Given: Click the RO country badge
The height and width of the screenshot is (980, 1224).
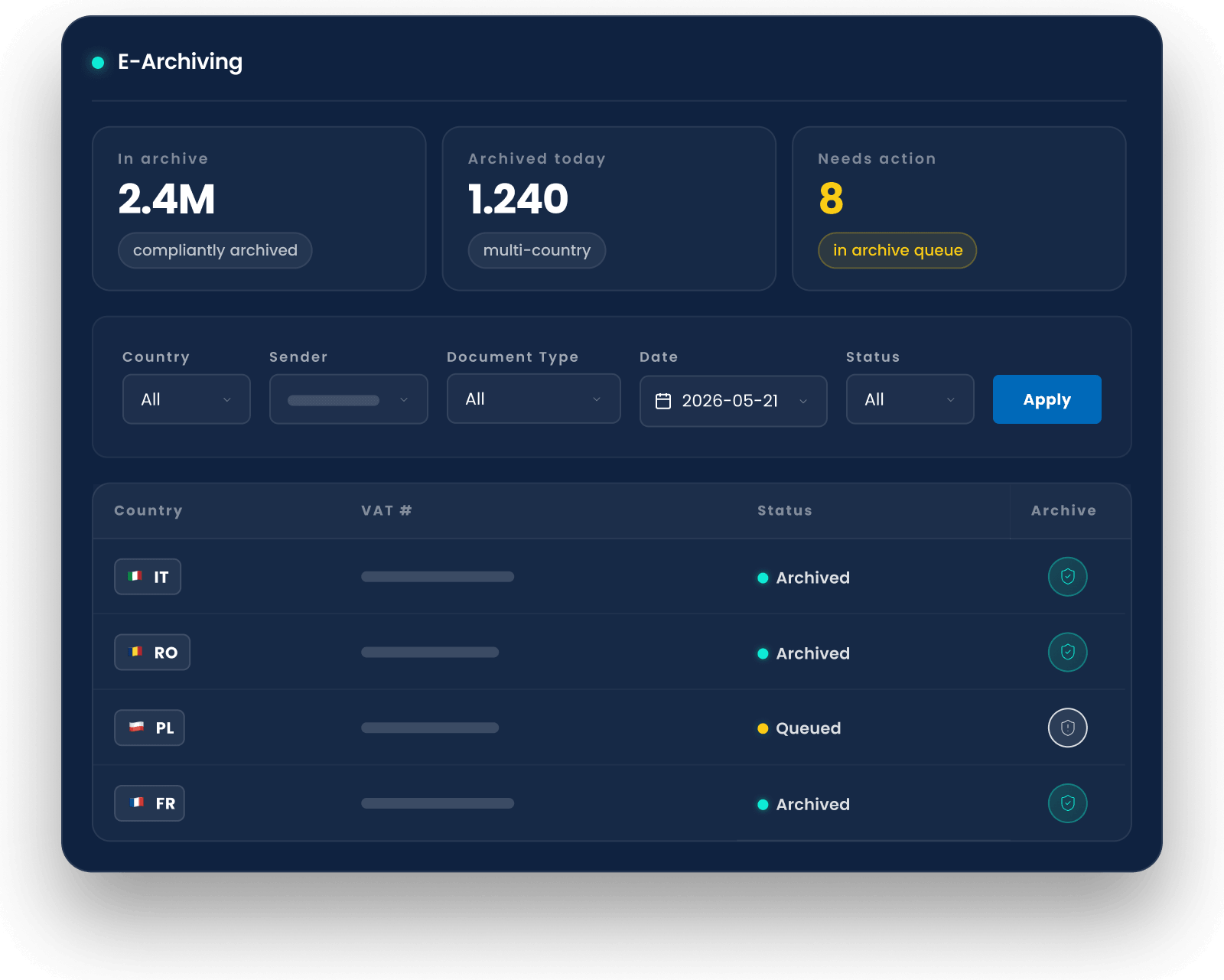Looking at the screenshot, I should click(x=152, y=653).
